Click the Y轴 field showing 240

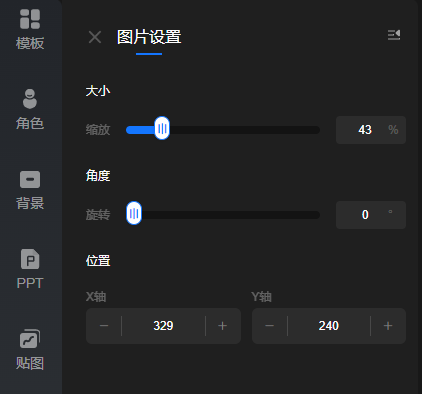329,326
